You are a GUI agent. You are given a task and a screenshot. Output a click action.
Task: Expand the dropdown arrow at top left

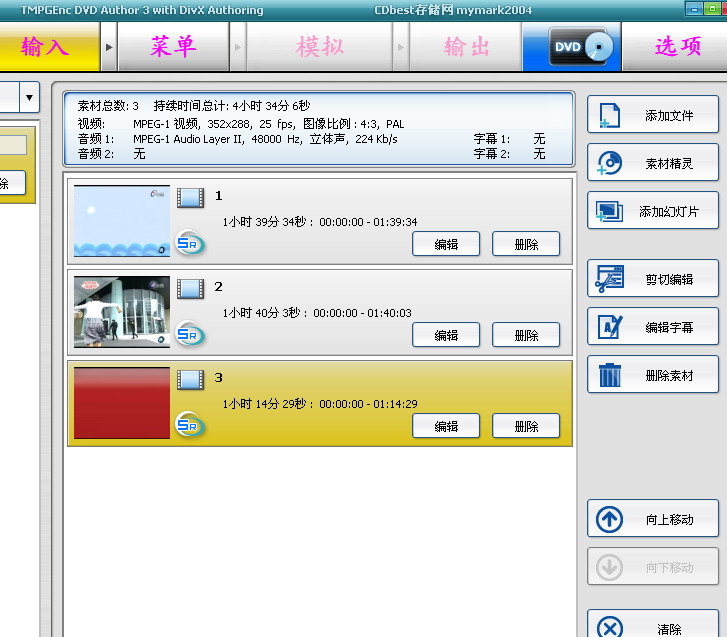tap(29, 97)
